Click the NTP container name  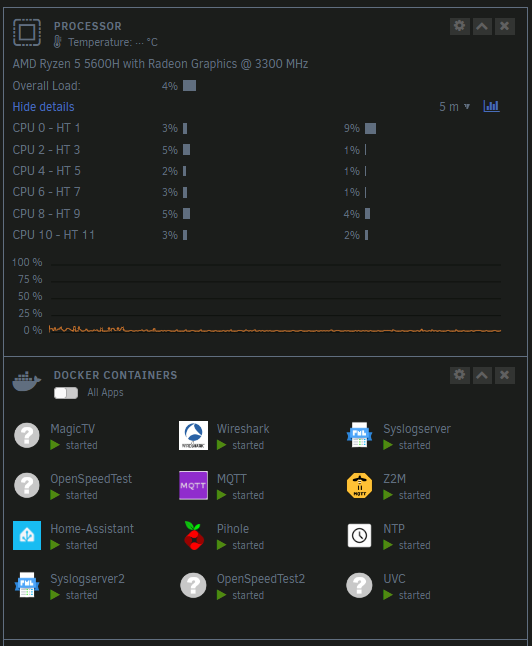tap(394, 529)
